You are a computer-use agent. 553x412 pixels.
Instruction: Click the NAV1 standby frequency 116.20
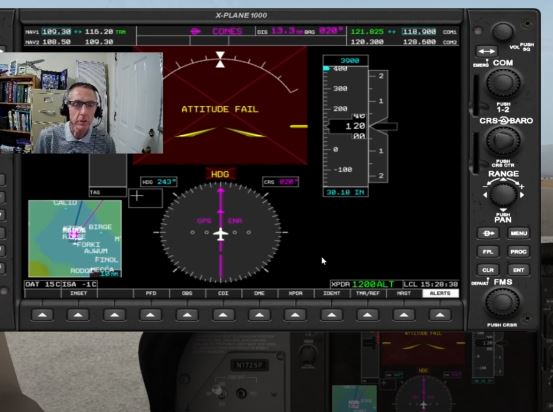99,32
